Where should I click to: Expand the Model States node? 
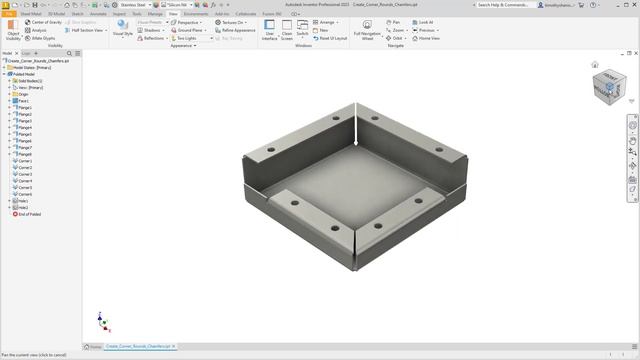pyautogui.click(x=4, y=67)
